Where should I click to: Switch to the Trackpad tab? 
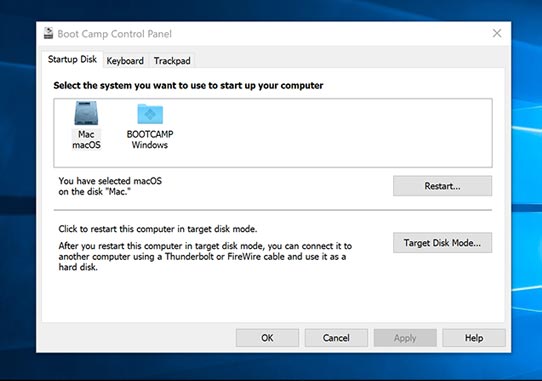click(172, 61)
